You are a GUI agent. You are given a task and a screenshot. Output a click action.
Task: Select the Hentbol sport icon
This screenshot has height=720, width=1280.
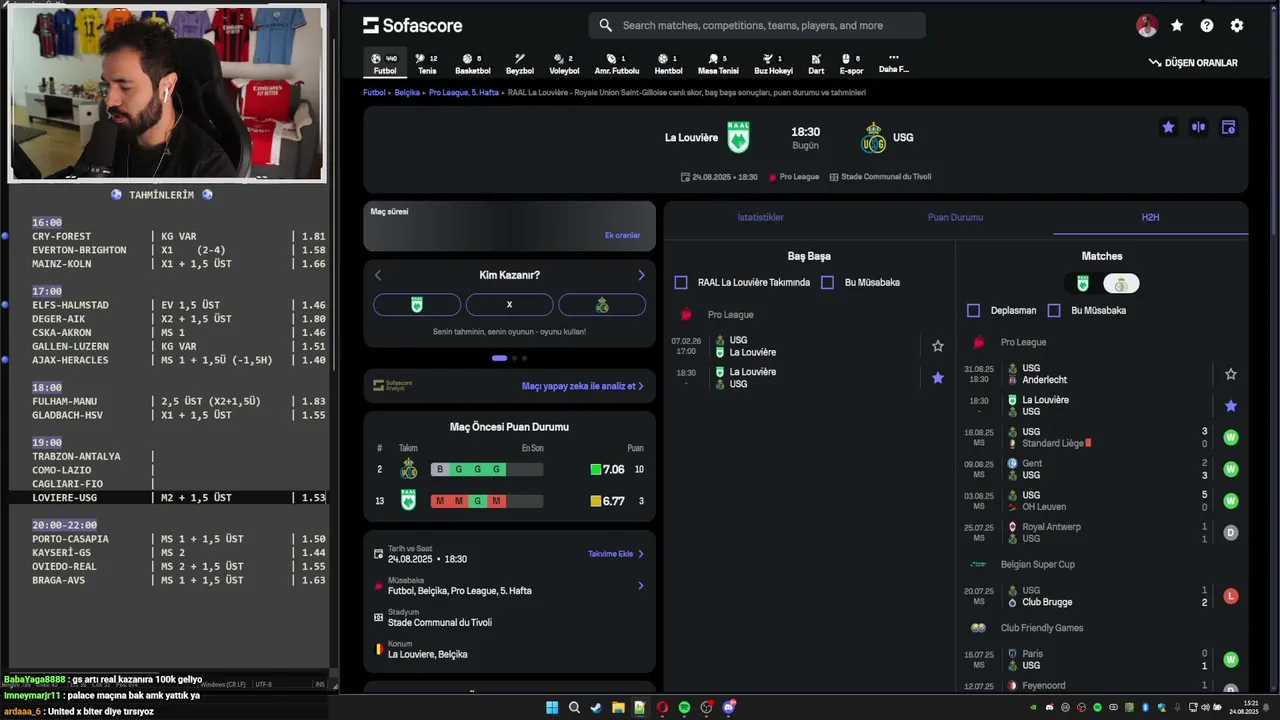[x=668, y=64]
